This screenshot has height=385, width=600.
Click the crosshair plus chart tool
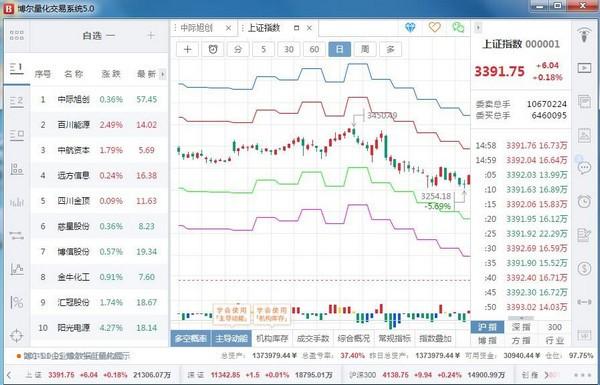tap(188, 49)
